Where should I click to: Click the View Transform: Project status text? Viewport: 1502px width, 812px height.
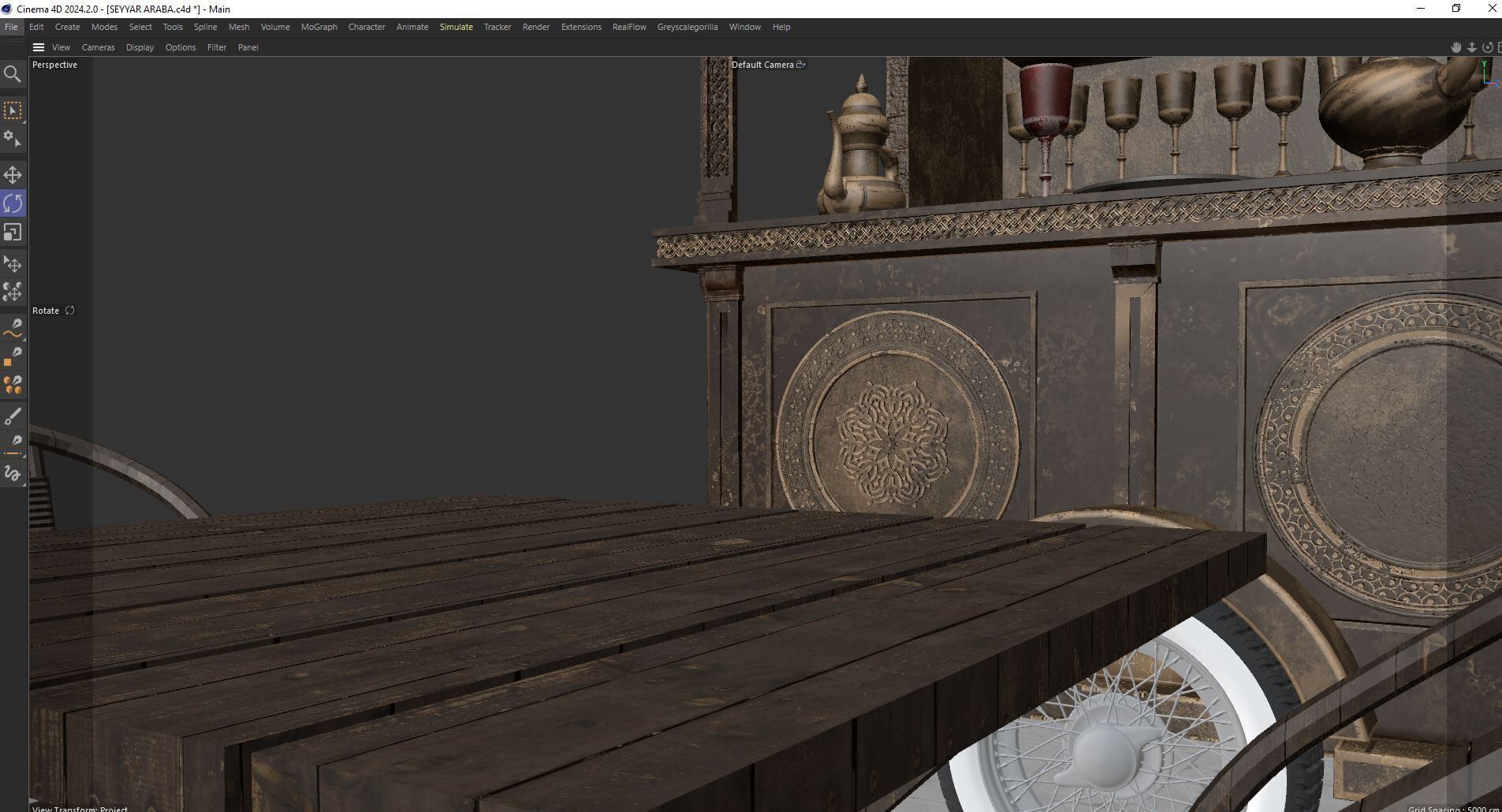click(x=80, y=808)
